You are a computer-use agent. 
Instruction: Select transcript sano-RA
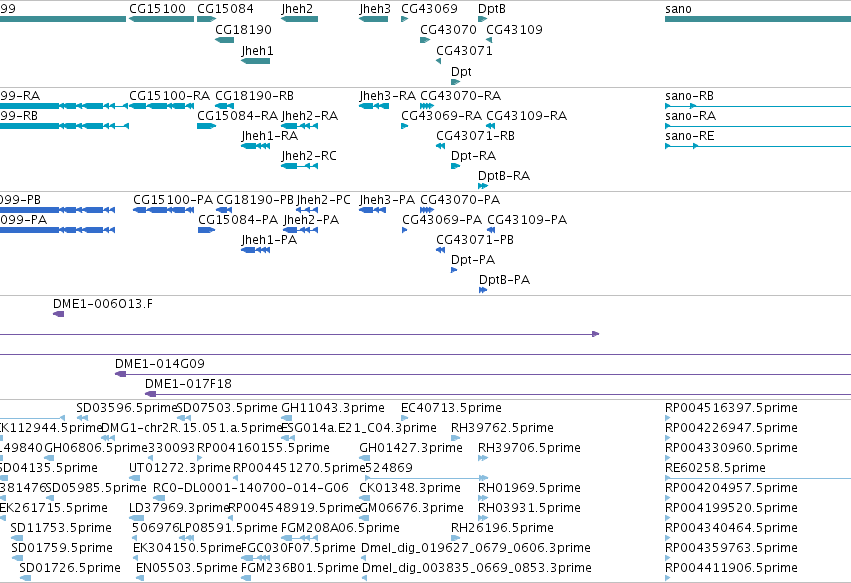pos(690,116)
